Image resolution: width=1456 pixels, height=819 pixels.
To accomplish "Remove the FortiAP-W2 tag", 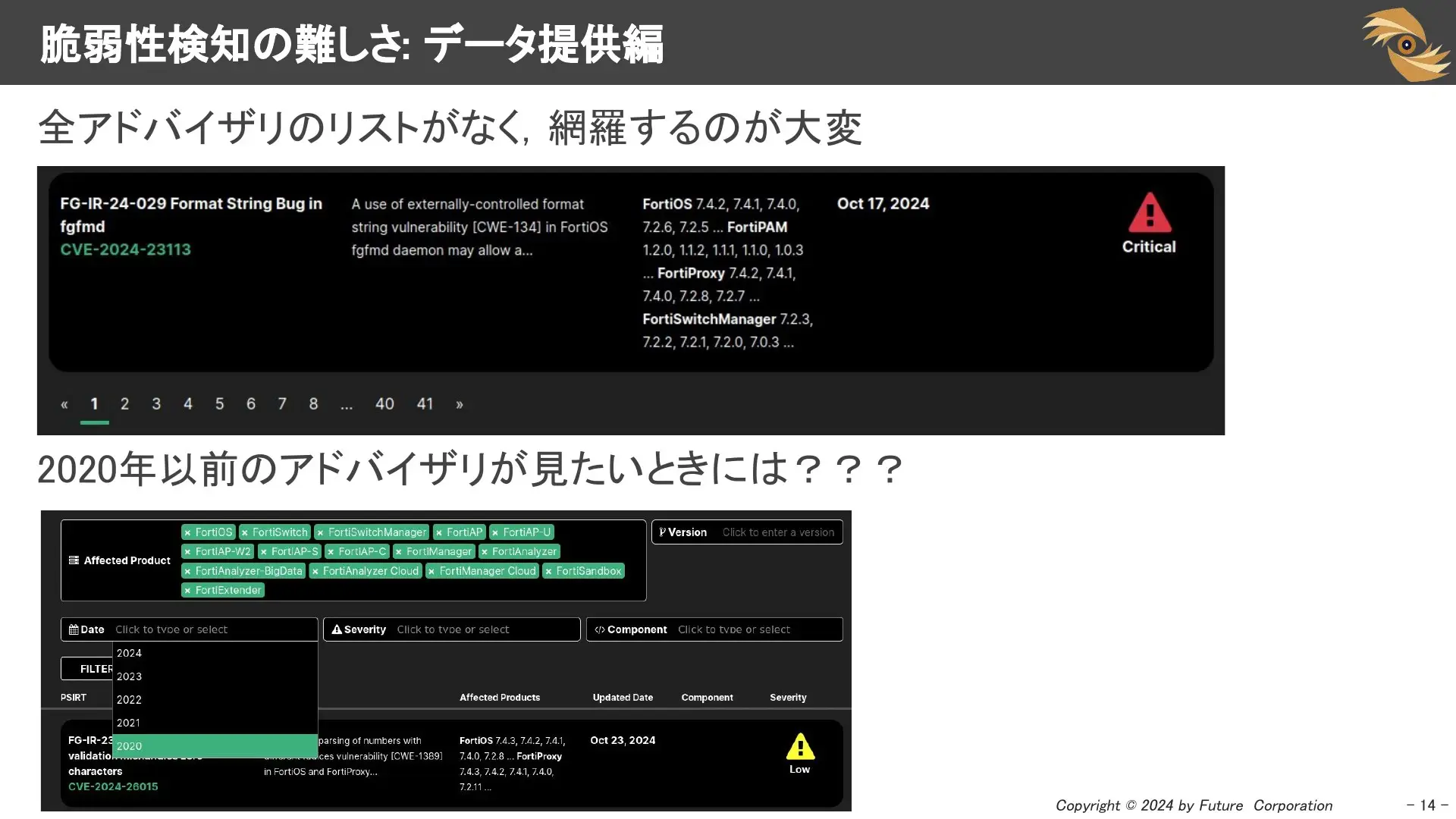I will tap(187, 552).
